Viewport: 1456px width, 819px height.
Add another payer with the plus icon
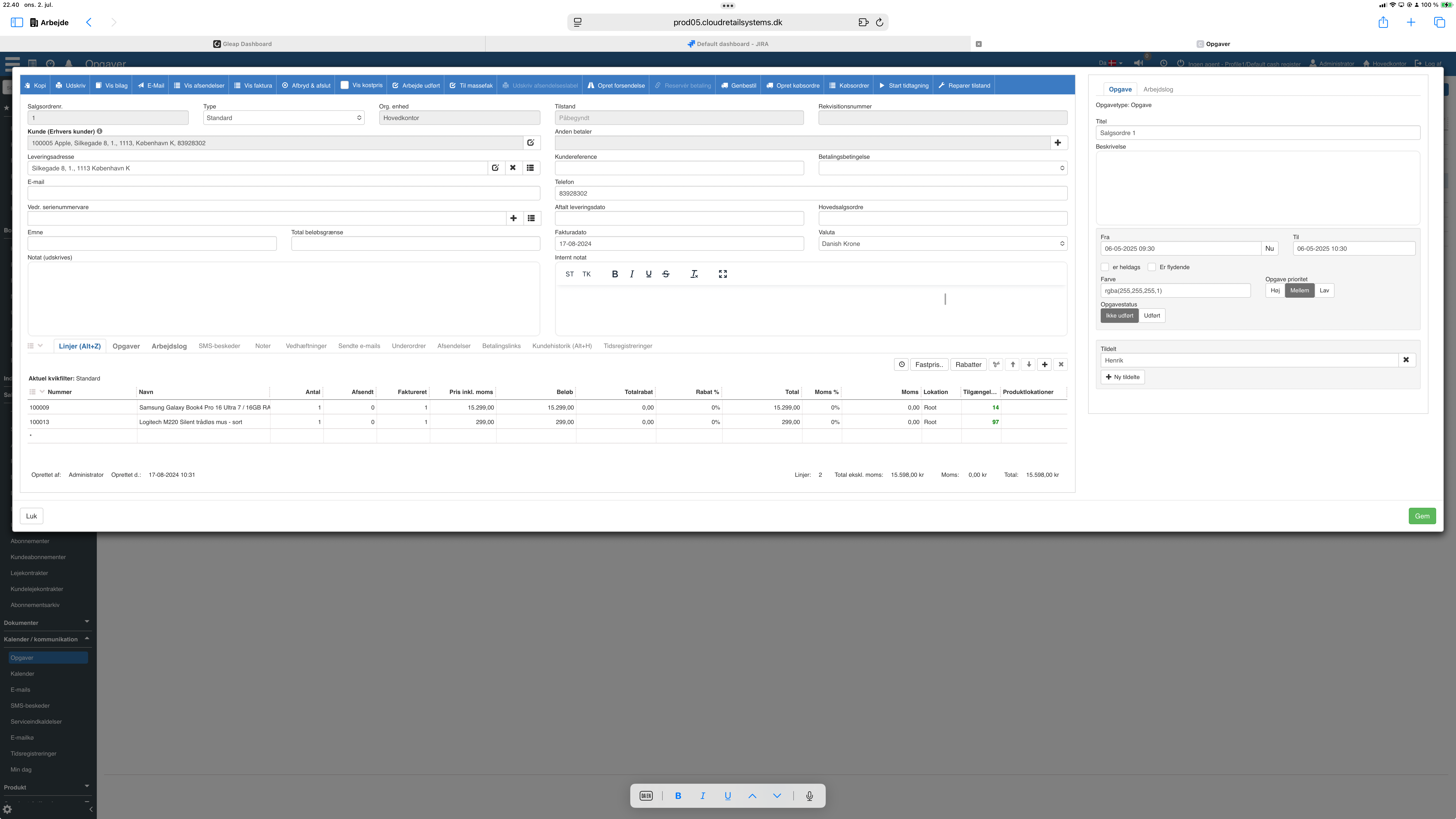[1058, 143]
